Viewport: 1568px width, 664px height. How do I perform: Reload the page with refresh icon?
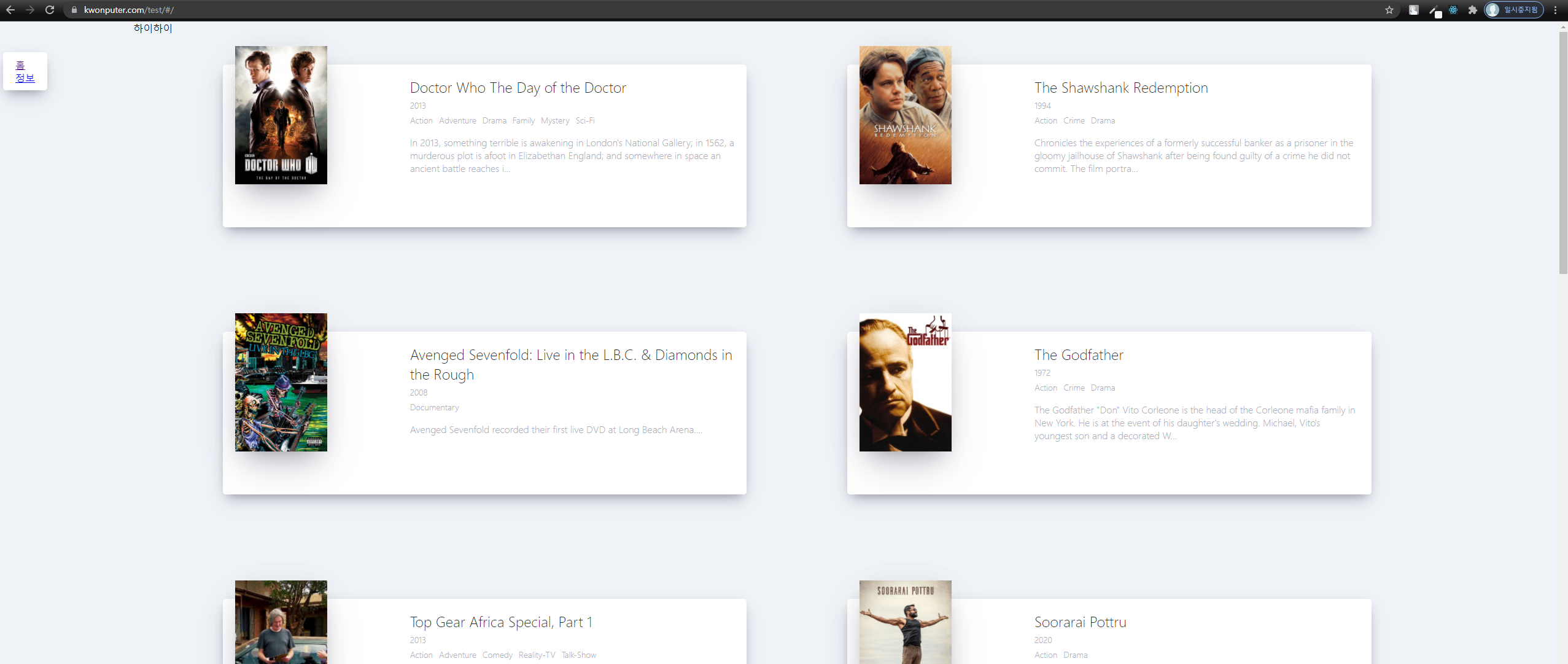pyautogui.click(x=50, y=10)
